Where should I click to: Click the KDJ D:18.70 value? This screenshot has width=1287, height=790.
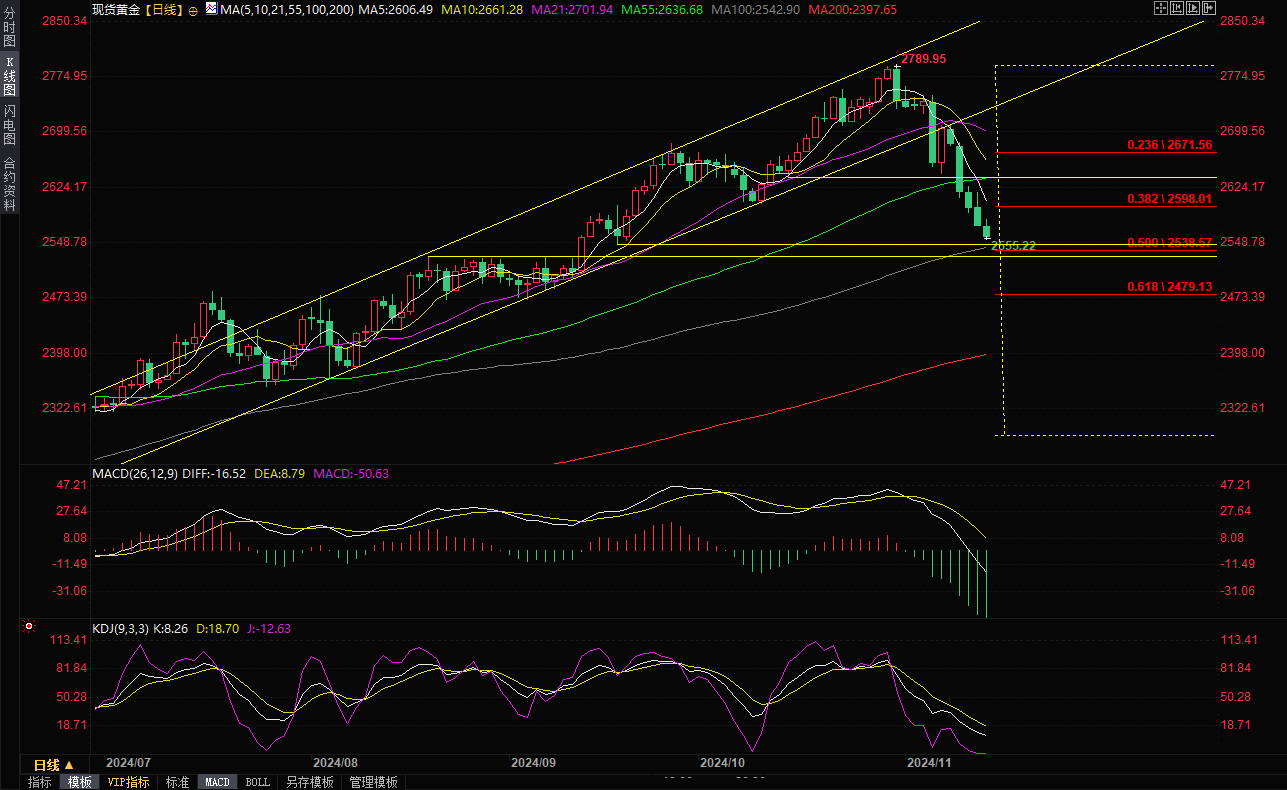(218, 629)
